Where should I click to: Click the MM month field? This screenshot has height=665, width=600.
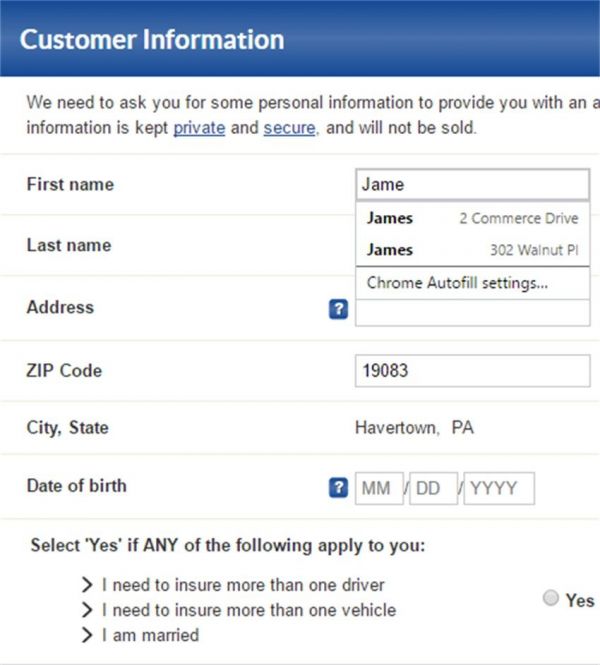click(379, 489)
